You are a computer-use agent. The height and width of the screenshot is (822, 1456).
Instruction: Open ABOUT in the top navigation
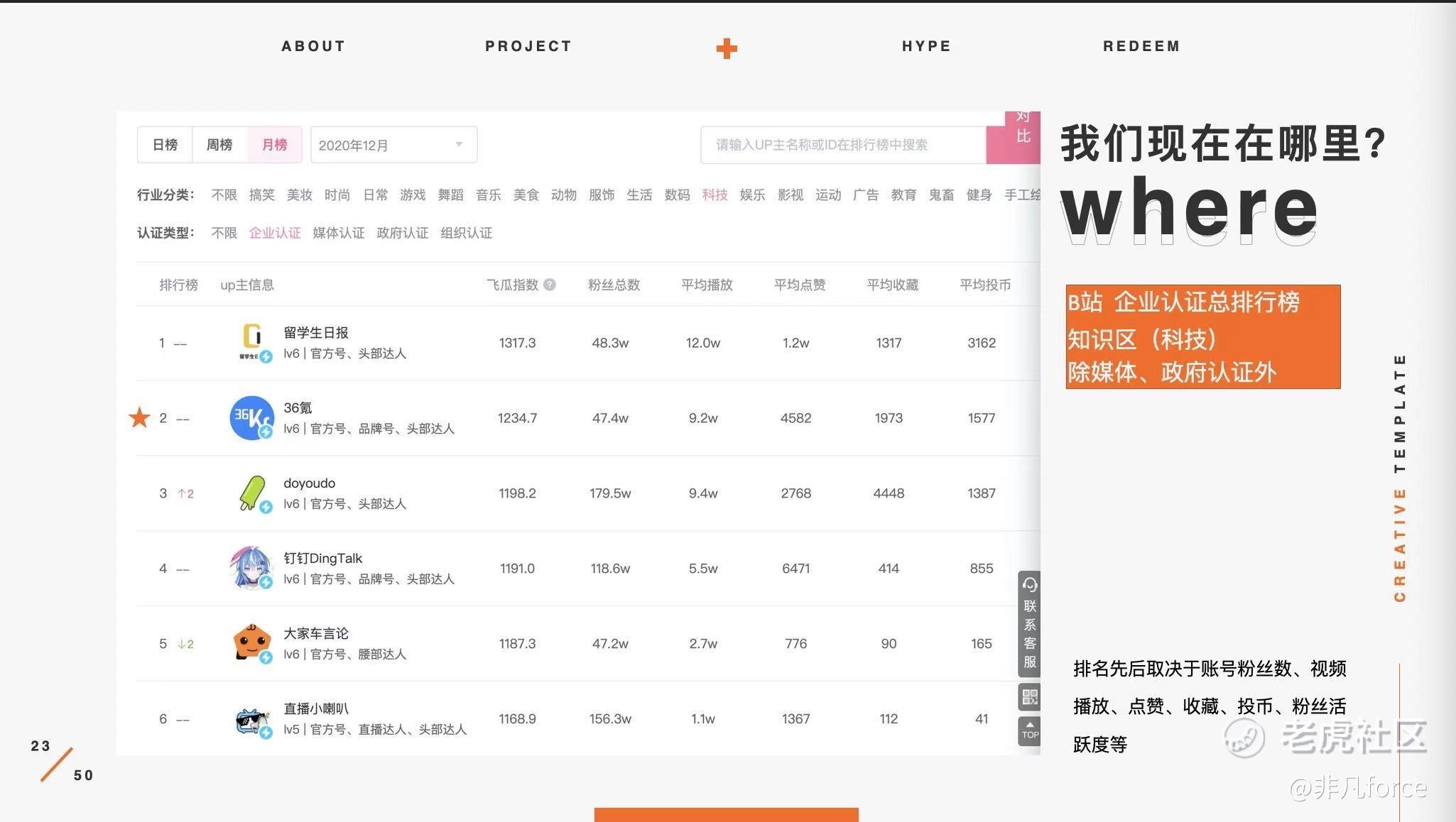coord(313,46)
